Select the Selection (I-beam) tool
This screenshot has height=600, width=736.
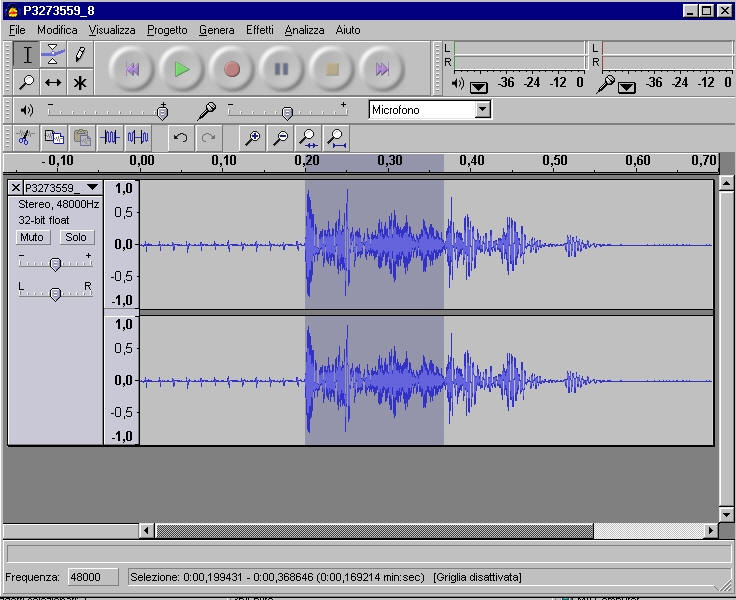click(x=26, y=55)
